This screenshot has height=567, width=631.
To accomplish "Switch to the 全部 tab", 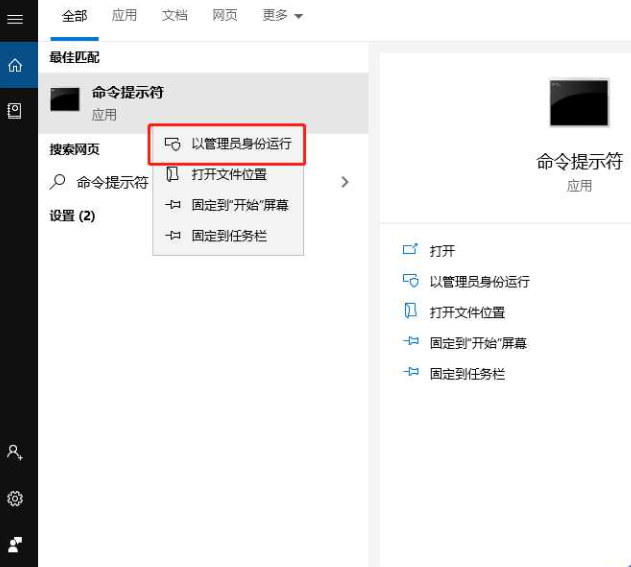I will [x=74, y=16].
